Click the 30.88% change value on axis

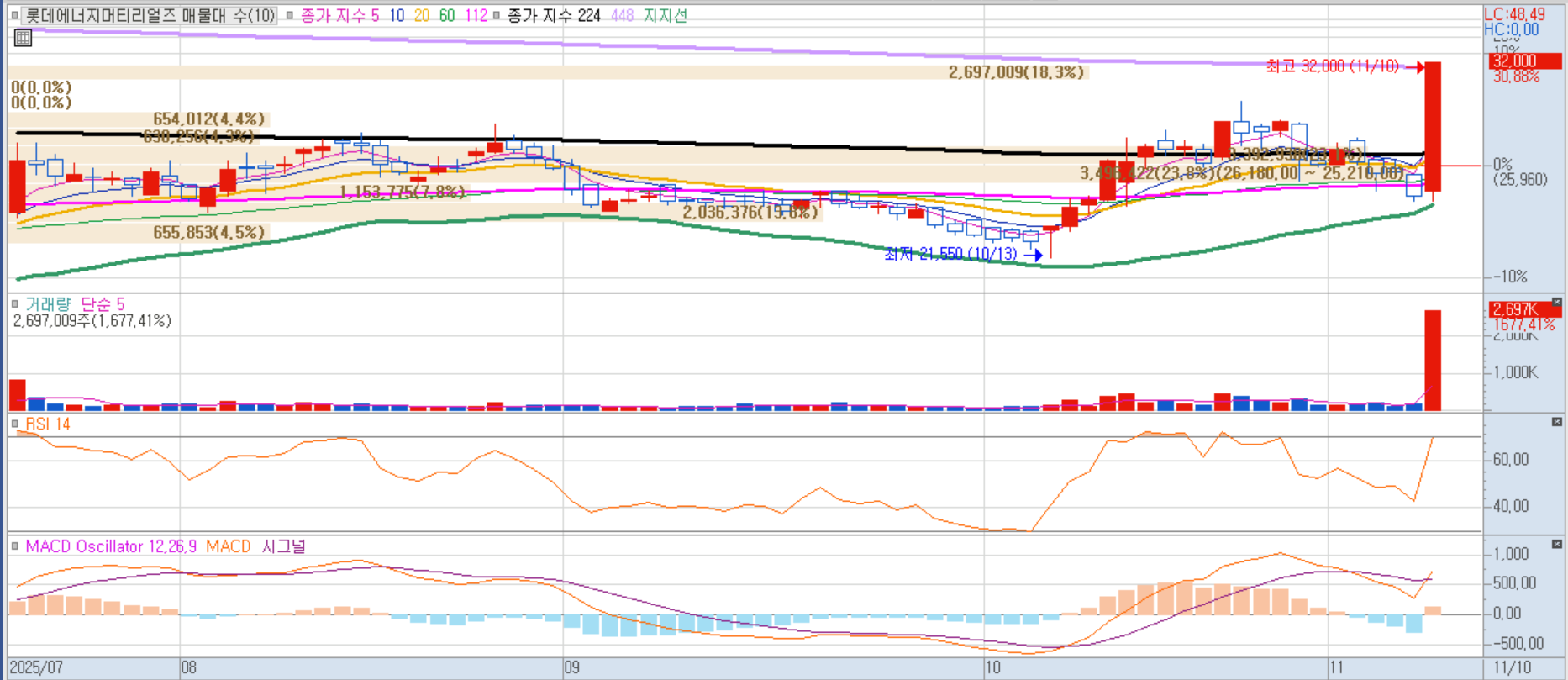1517,76
